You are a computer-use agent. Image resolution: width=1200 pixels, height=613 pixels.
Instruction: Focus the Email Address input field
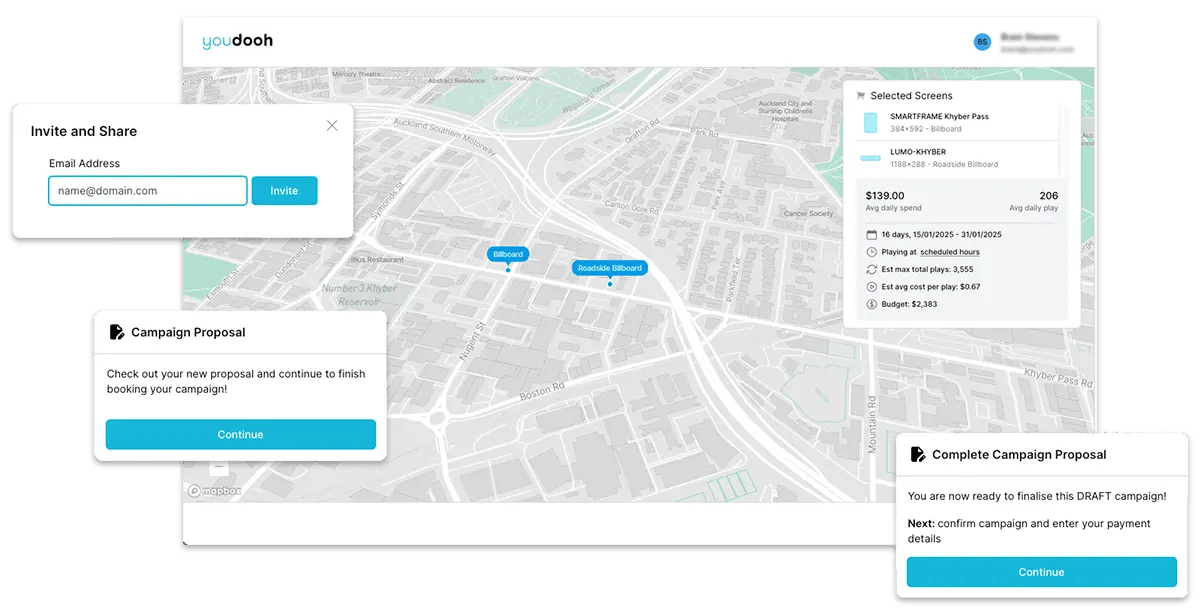(147, 191)
